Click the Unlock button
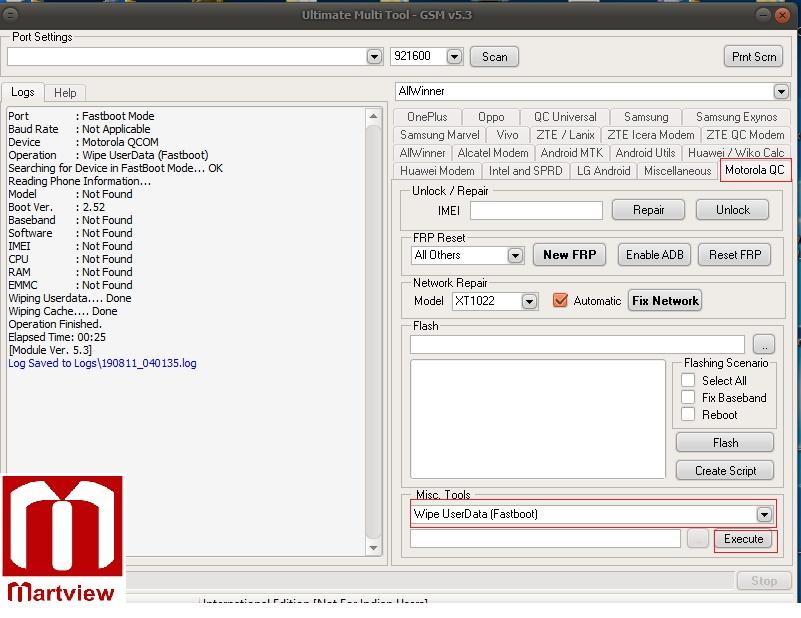The image size is (801, 618). pyautogui.click(x=733, y=210)
